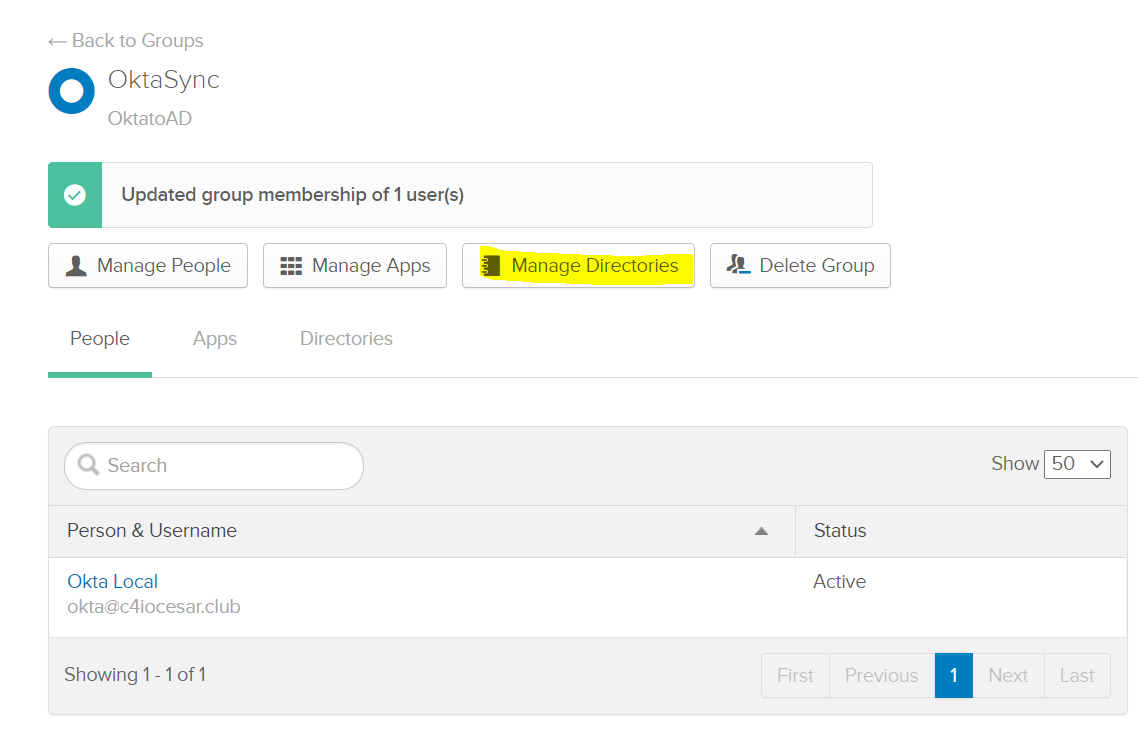Click the OktatoAD group description text
The width and height of the screenshot is (1138, 729).
(150, 118)
